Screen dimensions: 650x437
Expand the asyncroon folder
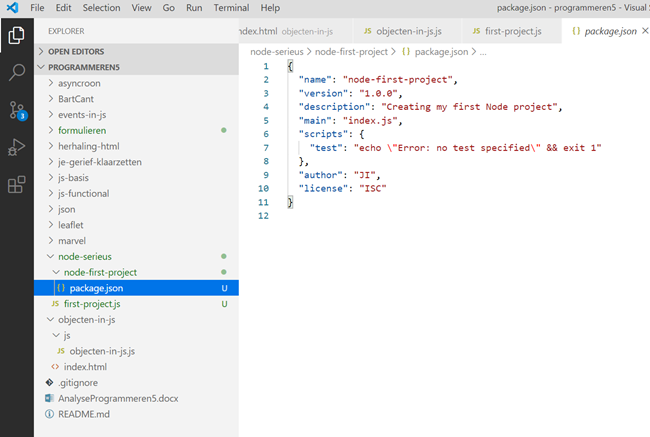tap(136, 83)
